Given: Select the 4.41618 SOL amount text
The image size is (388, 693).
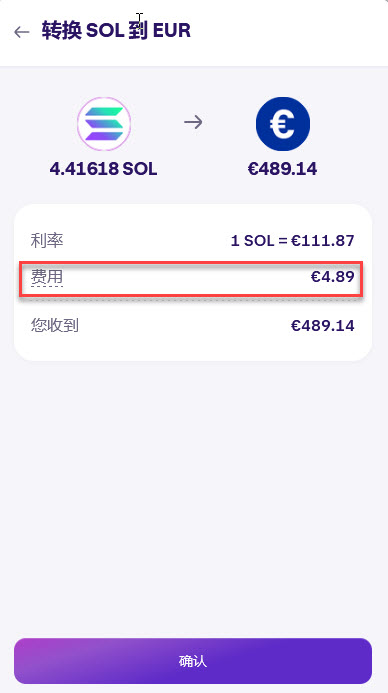Looking at the screenshot, I should click(x=103, y=169).
